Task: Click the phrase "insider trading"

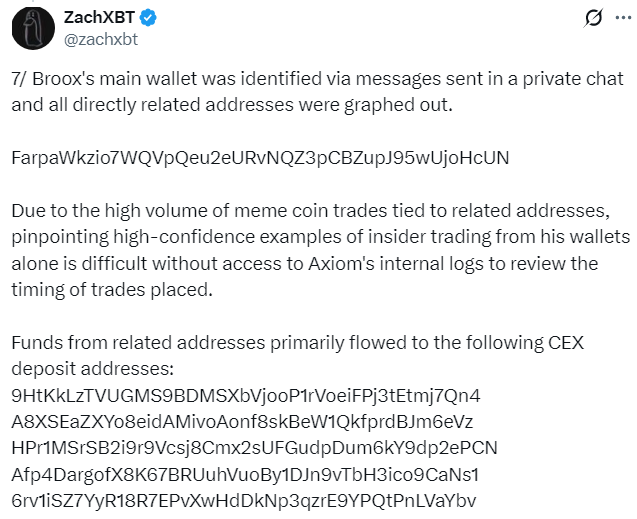Action: (x=453, y=237)
